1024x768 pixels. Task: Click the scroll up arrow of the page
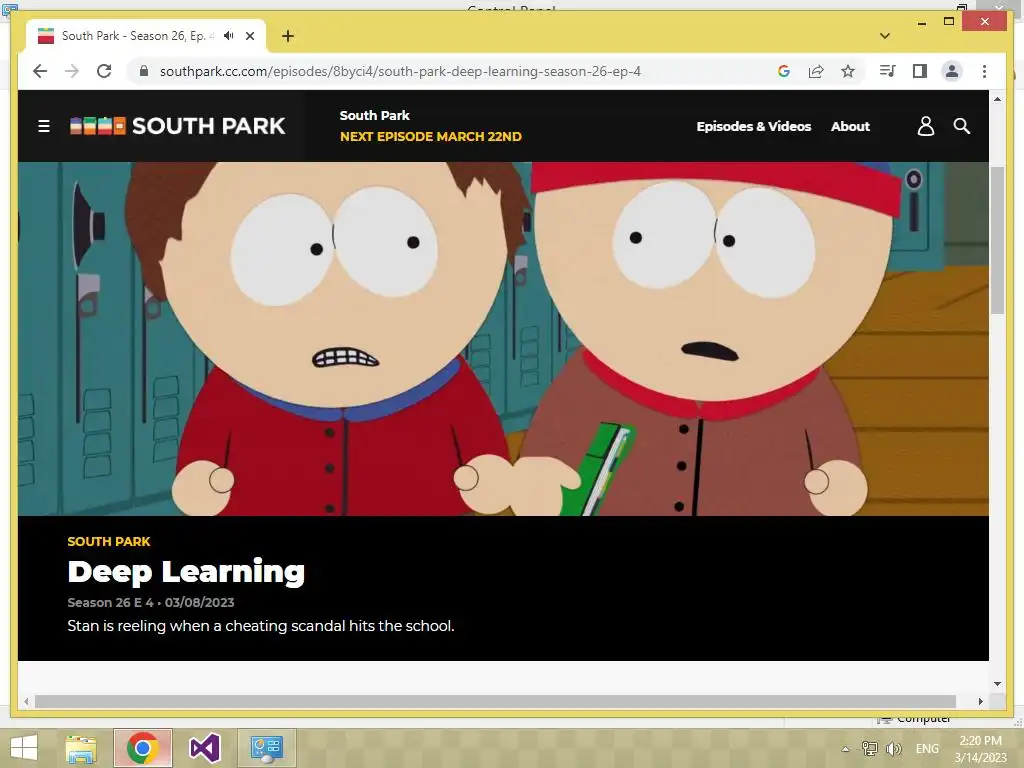pos(997,99)
